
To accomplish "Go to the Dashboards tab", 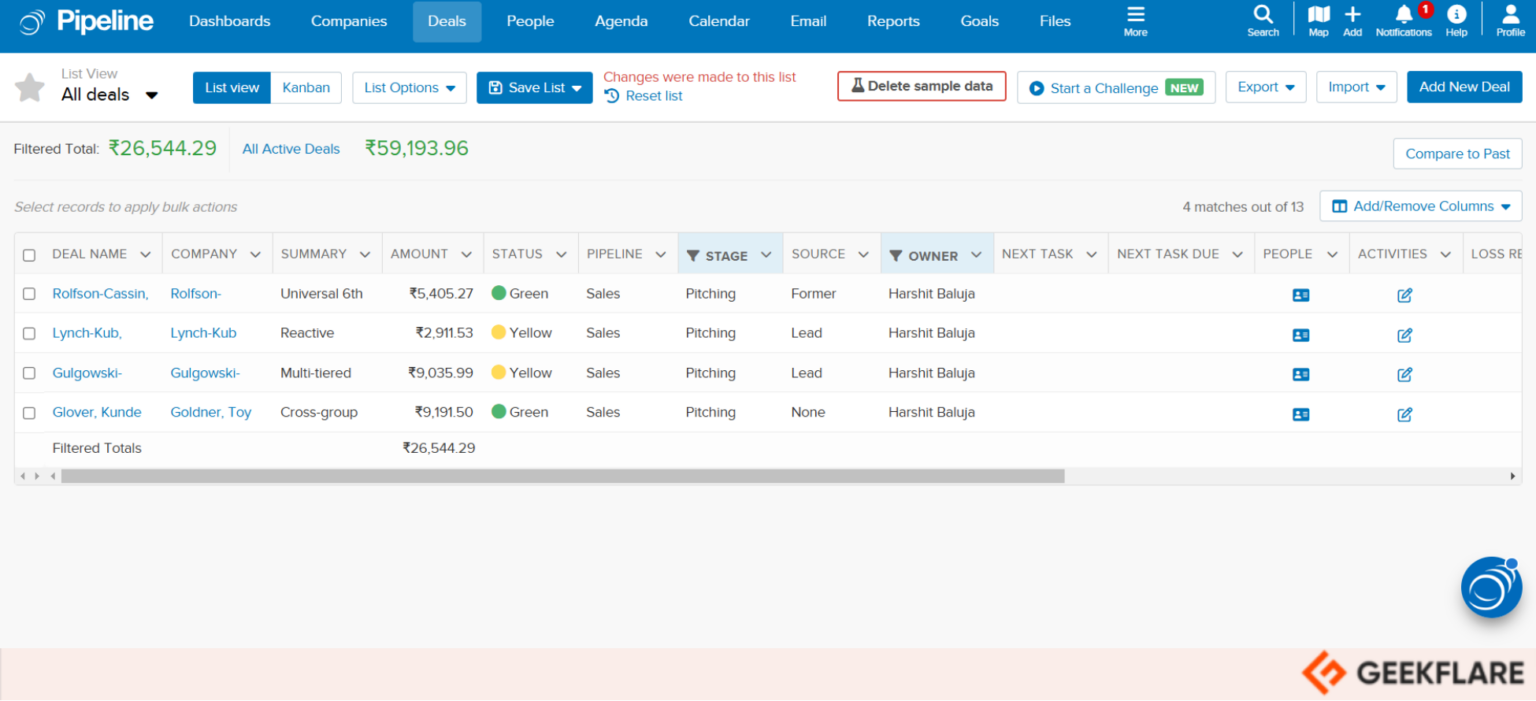I will click(x=230, y=21).
